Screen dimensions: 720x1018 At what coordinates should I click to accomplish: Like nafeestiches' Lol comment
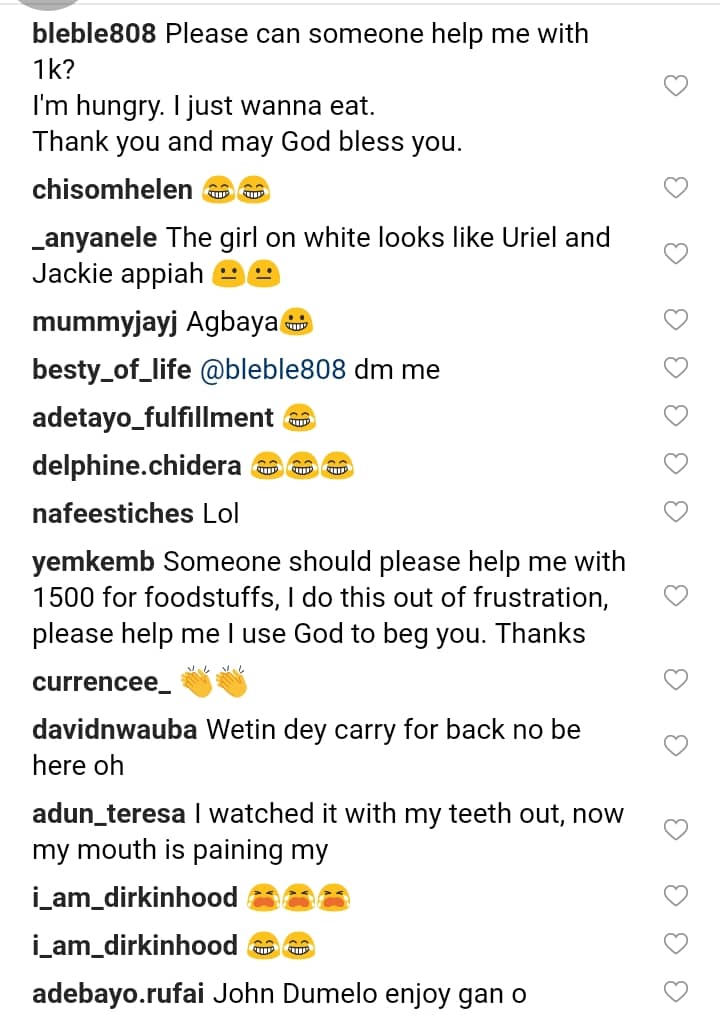pos(676,512)
